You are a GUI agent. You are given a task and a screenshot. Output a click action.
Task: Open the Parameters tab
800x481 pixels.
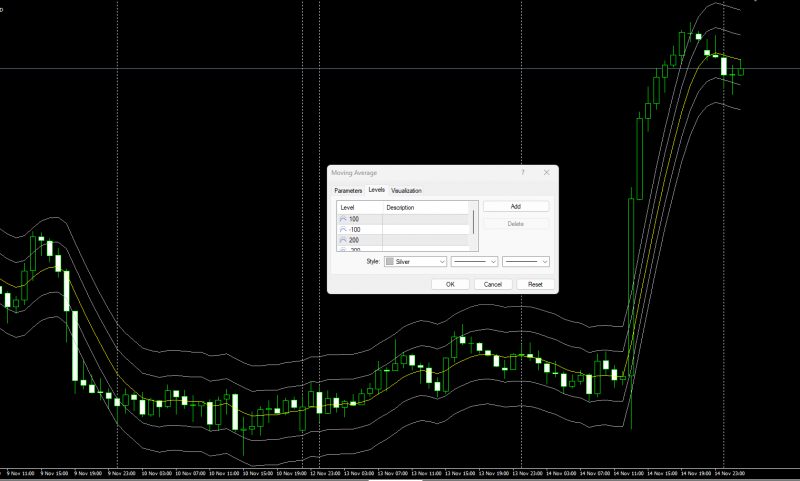point(348,190)
